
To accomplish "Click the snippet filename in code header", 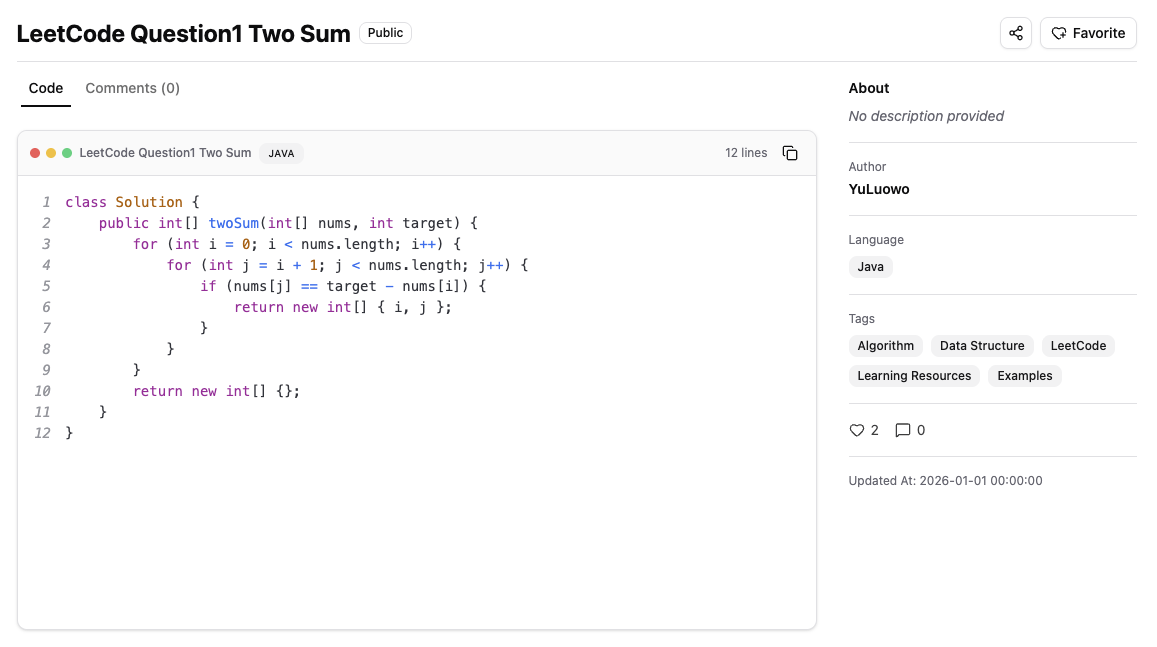I will click(165, 153).
